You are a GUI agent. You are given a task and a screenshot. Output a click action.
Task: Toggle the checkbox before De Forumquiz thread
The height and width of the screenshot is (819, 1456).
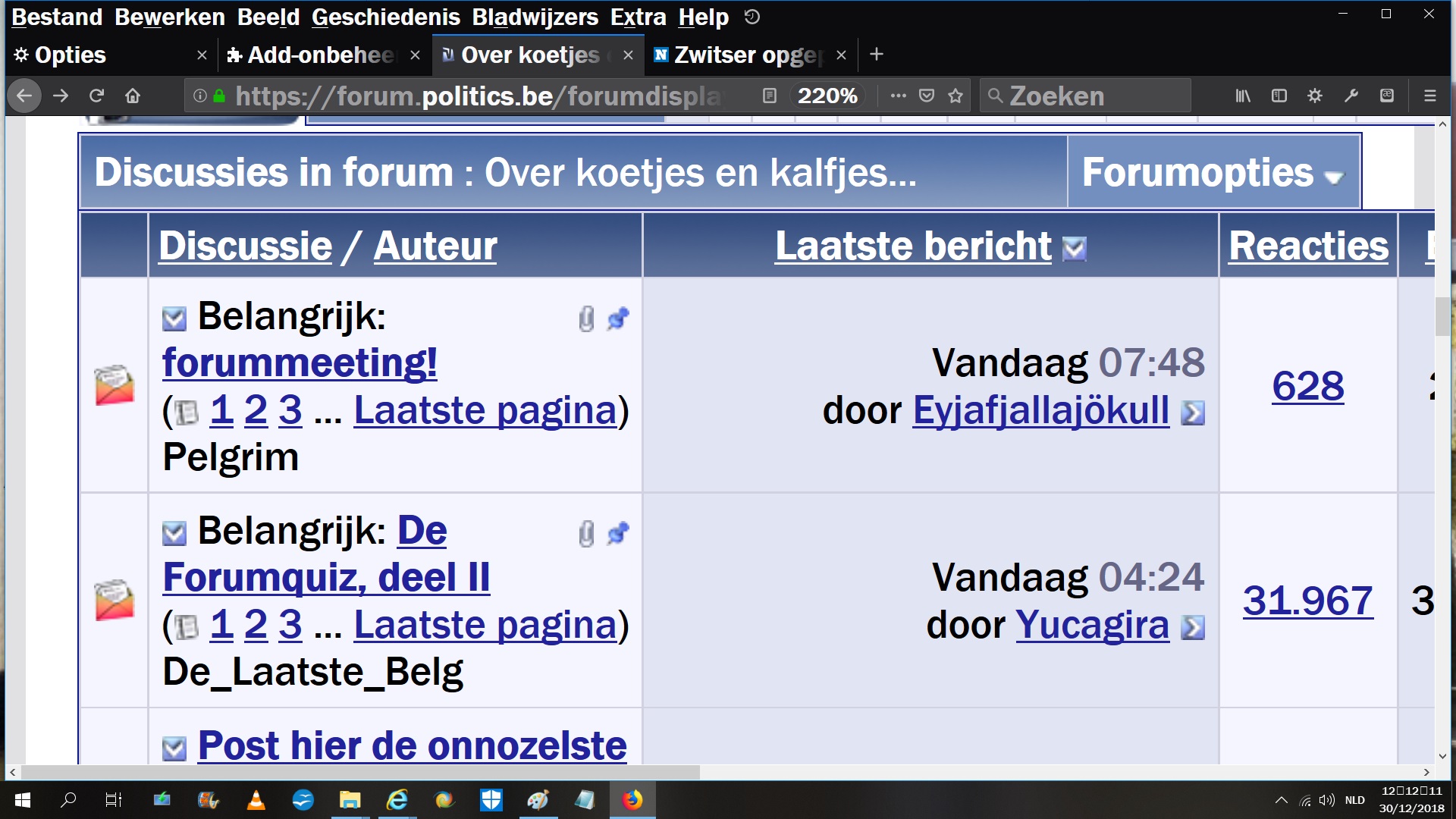coord(174,534)
